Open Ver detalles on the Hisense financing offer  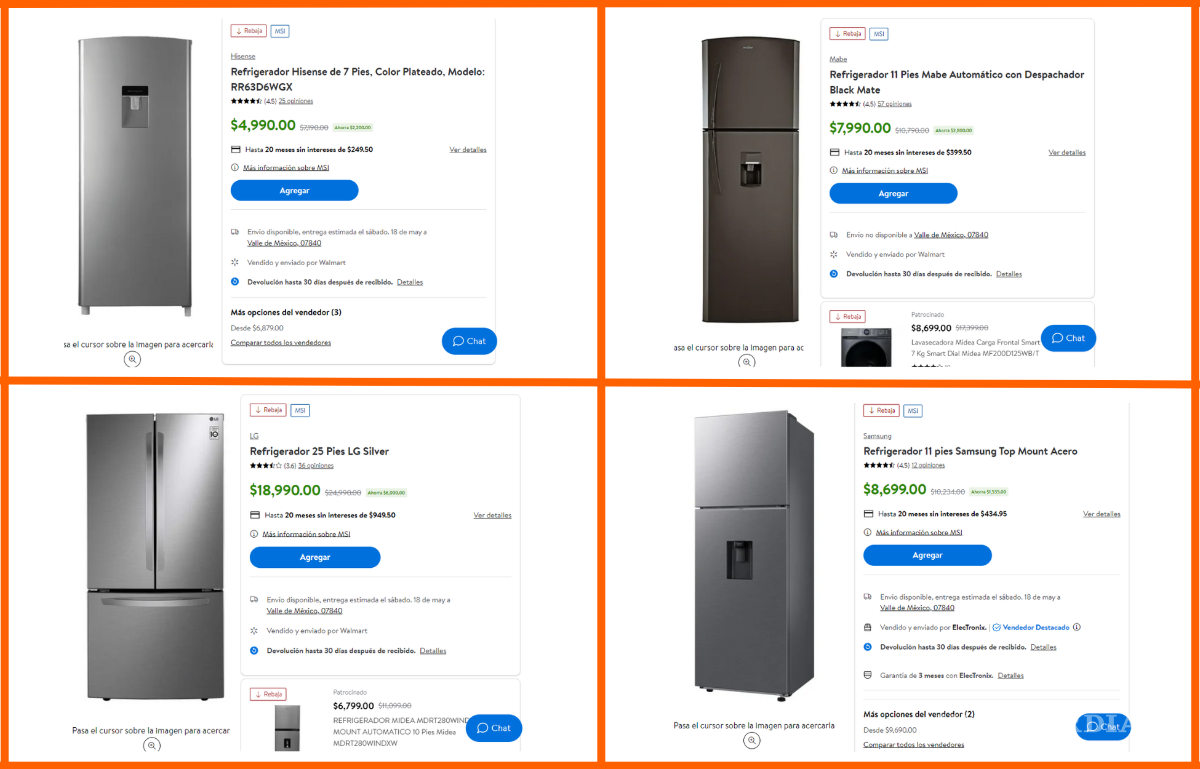468,148
